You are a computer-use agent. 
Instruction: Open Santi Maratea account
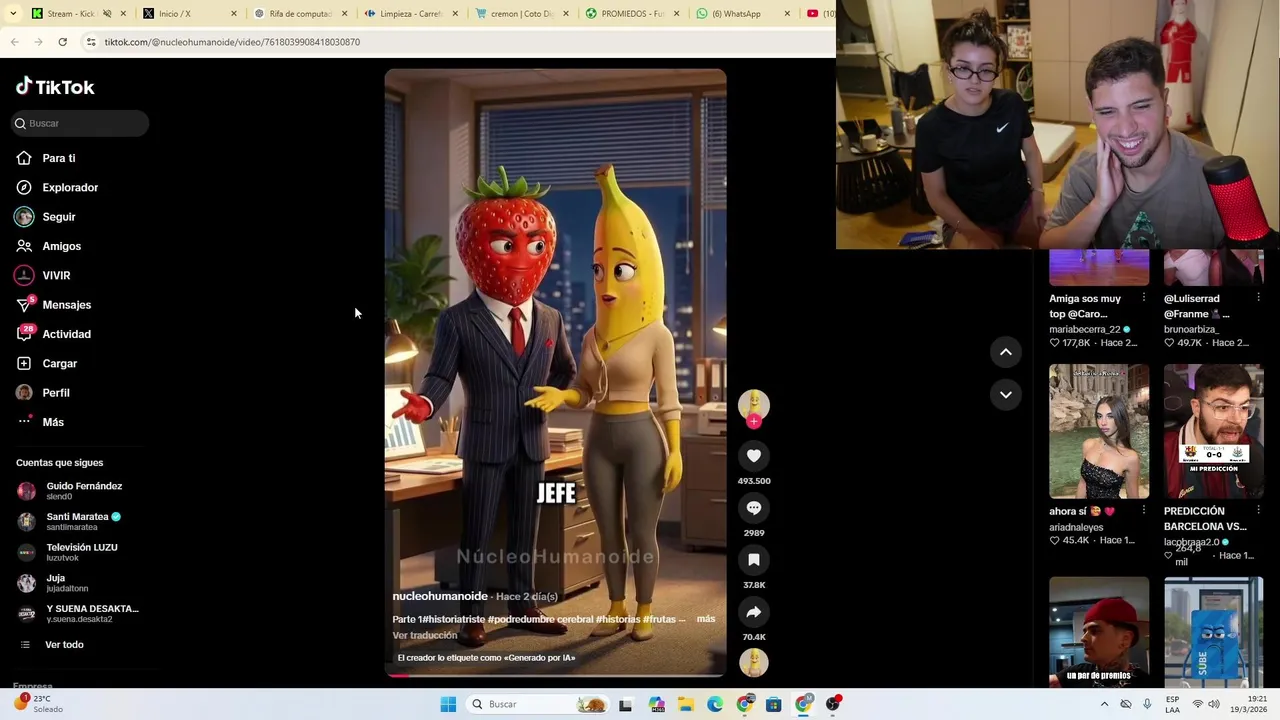click(x=70, y=521)
